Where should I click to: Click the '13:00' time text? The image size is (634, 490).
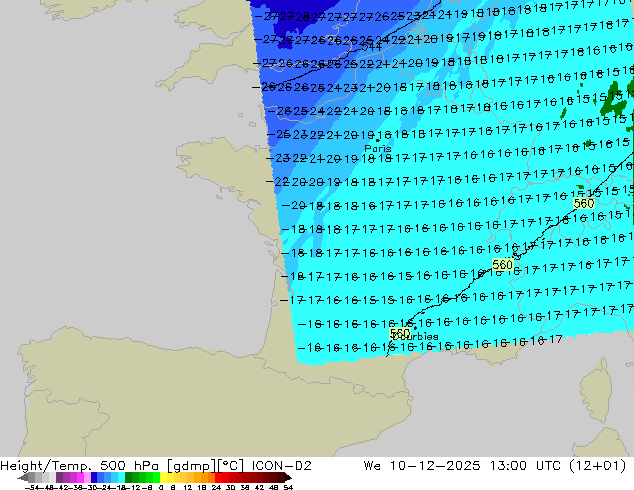tap(508, 466)
